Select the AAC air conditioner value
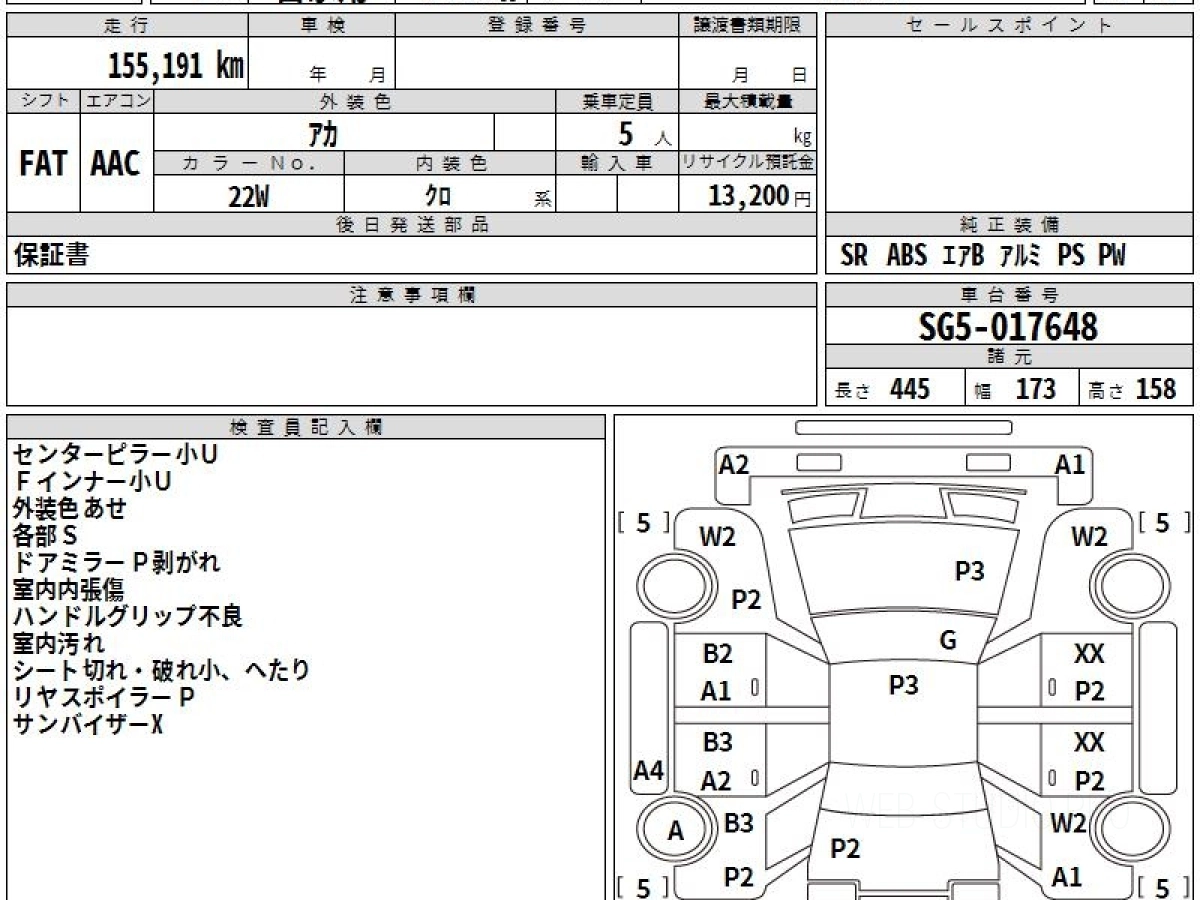The width and height of the screenshot is (1200, 900). [x=116, y=164]
